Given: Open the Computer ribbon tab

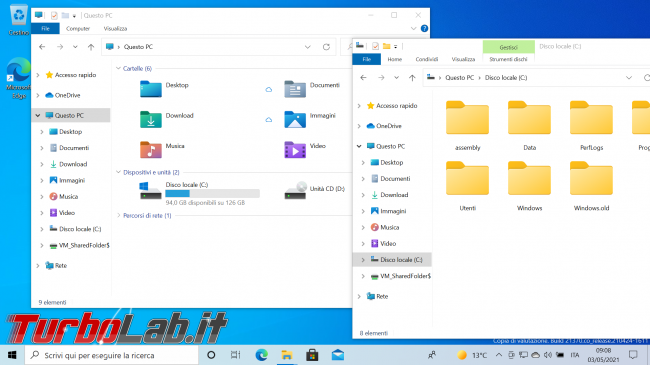Looking at the screenshot, I should click(x=78, y=29).
